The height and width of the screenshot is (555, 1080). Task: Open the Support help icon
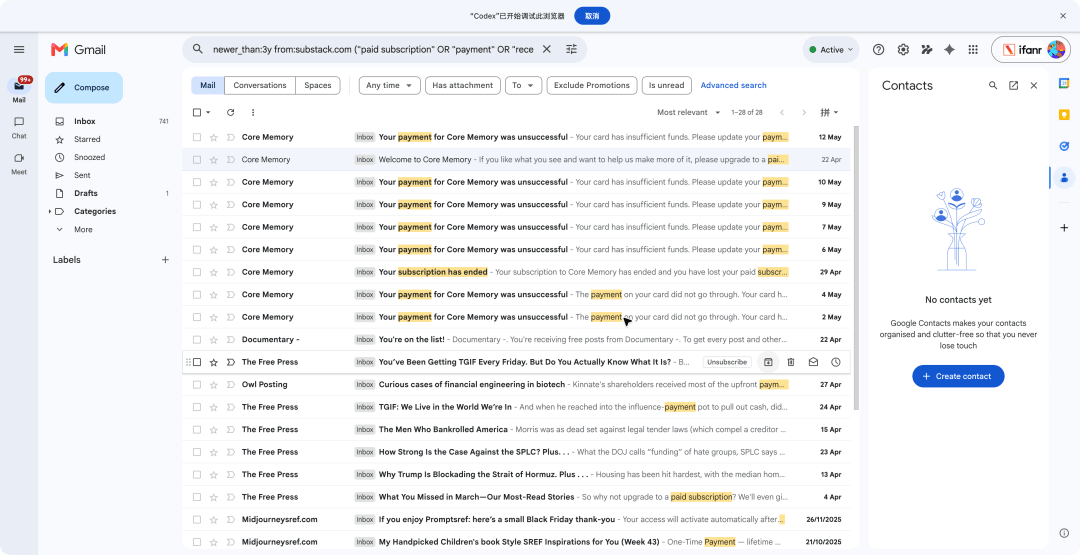pos(878,50)
